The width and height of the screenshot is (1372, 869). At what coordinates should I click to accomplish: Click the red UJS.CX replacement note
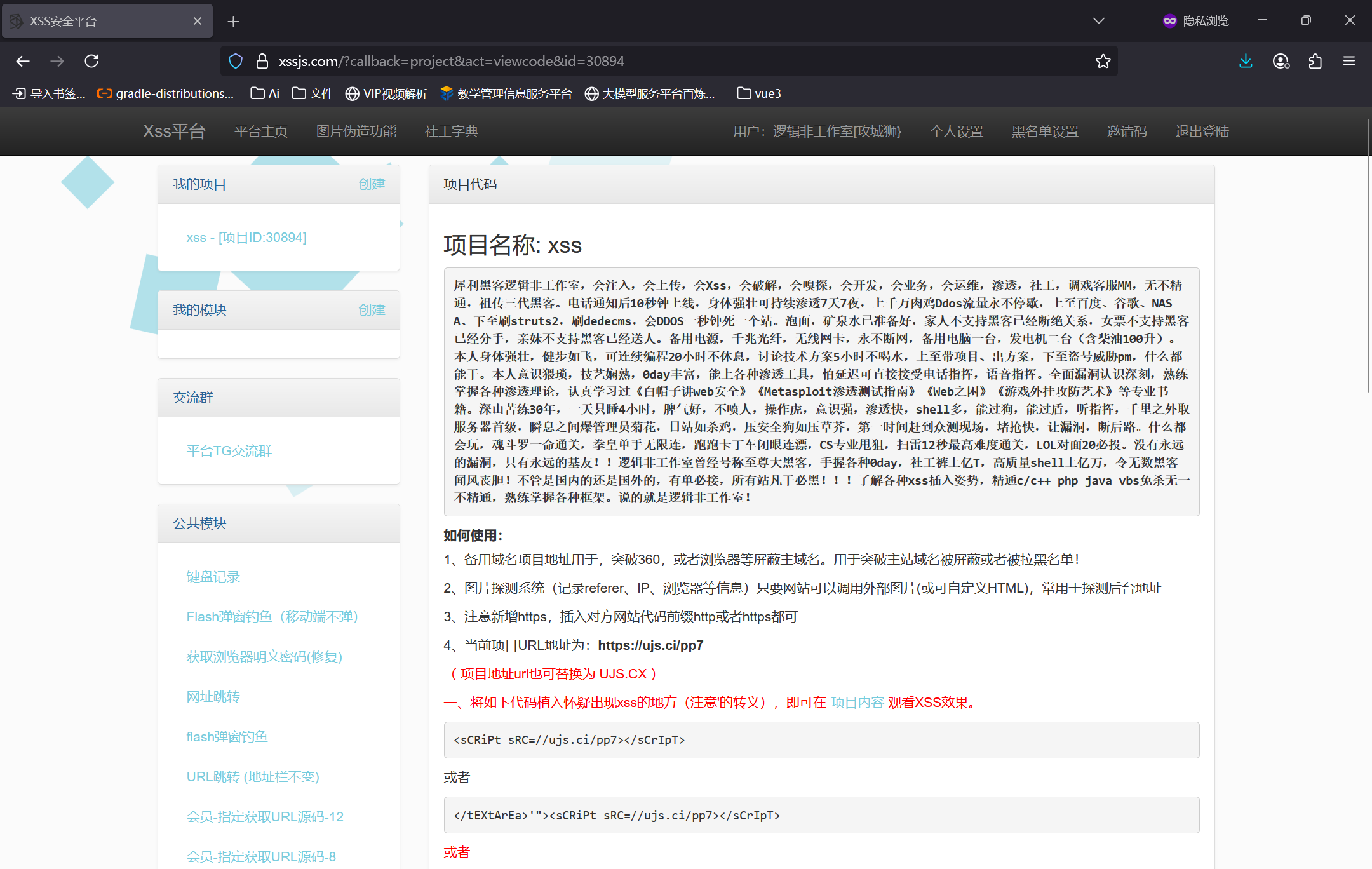553,674
